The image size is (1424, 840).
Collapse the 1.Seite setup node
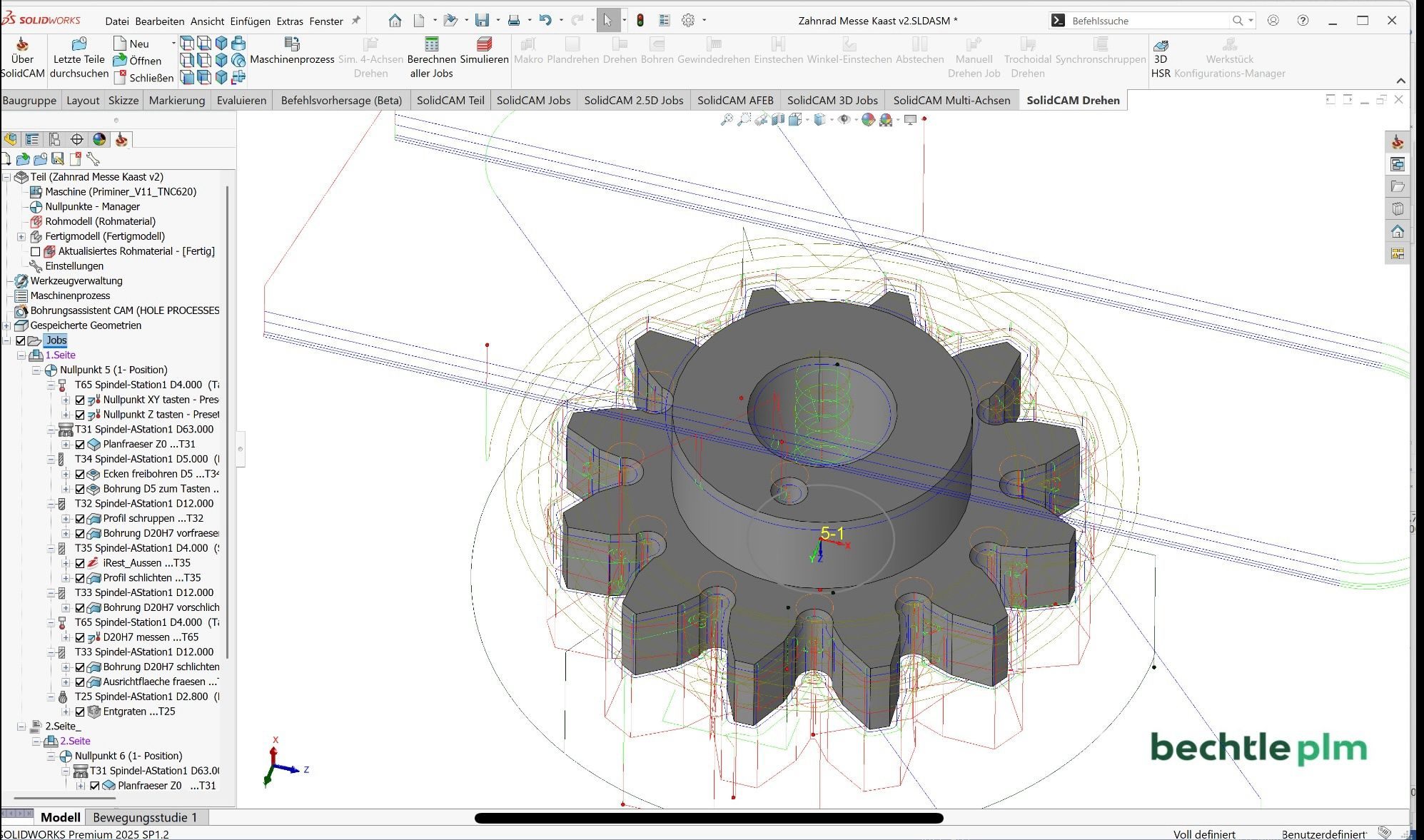tap(21, 355)
